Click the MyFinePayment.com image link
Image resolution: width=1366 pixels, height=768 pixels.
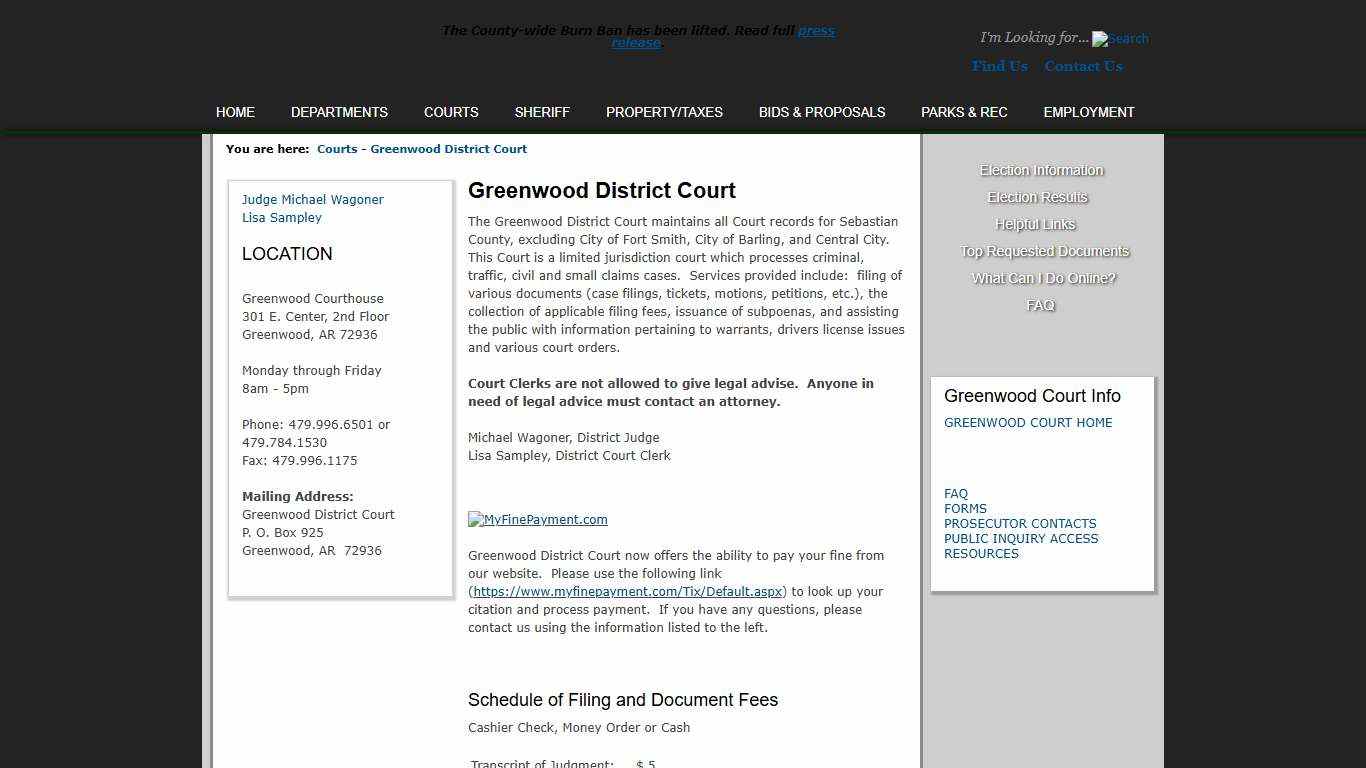pos(537,519)
